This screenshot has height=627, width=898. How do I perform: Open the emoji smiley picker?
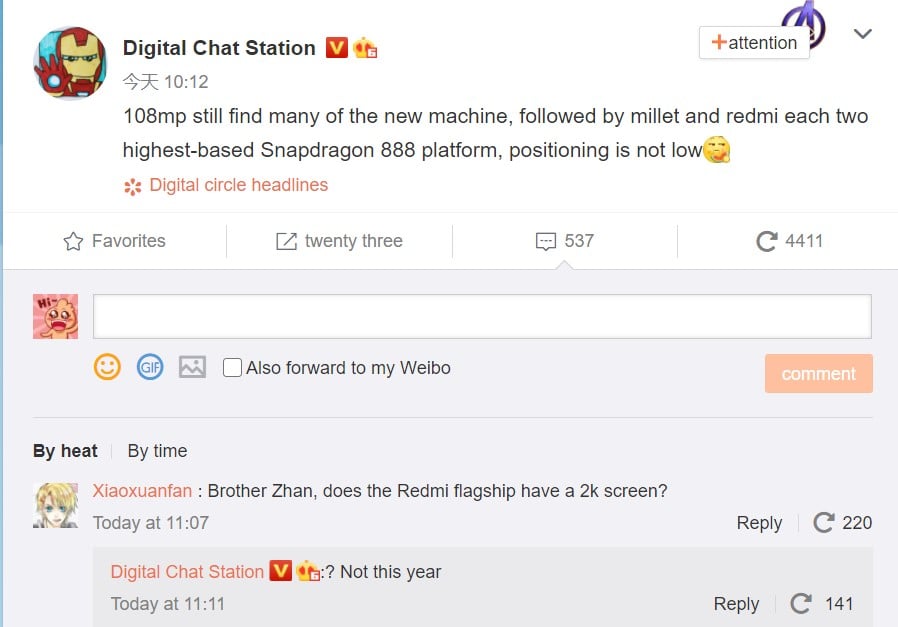tap(107, 367)
